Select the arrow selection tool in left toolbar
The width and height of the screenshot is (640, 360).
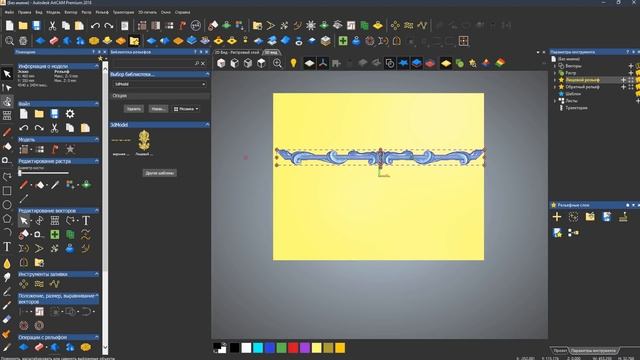(7, 74)
